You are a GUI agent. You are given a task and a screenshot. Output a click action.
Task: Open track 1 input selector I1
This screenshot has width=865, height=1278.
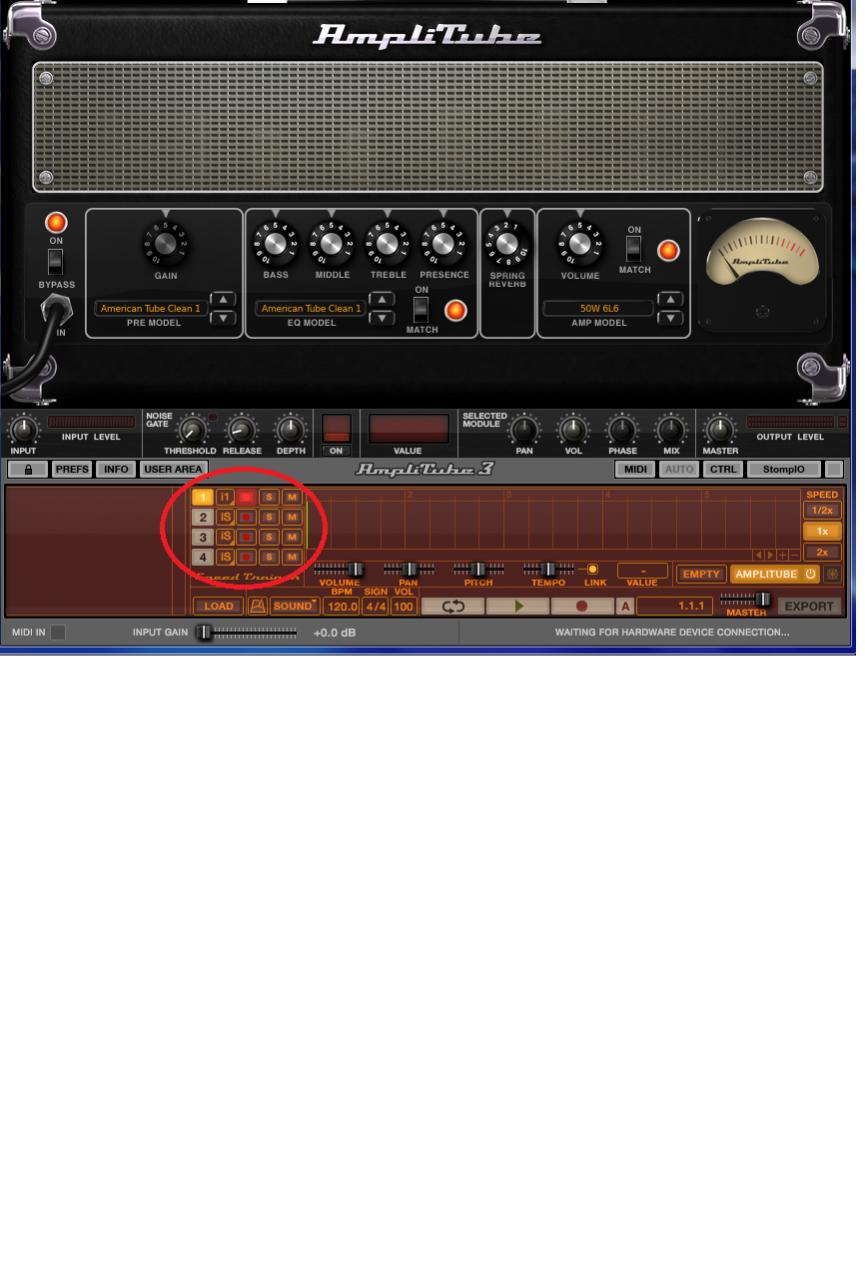pos(225,497)
